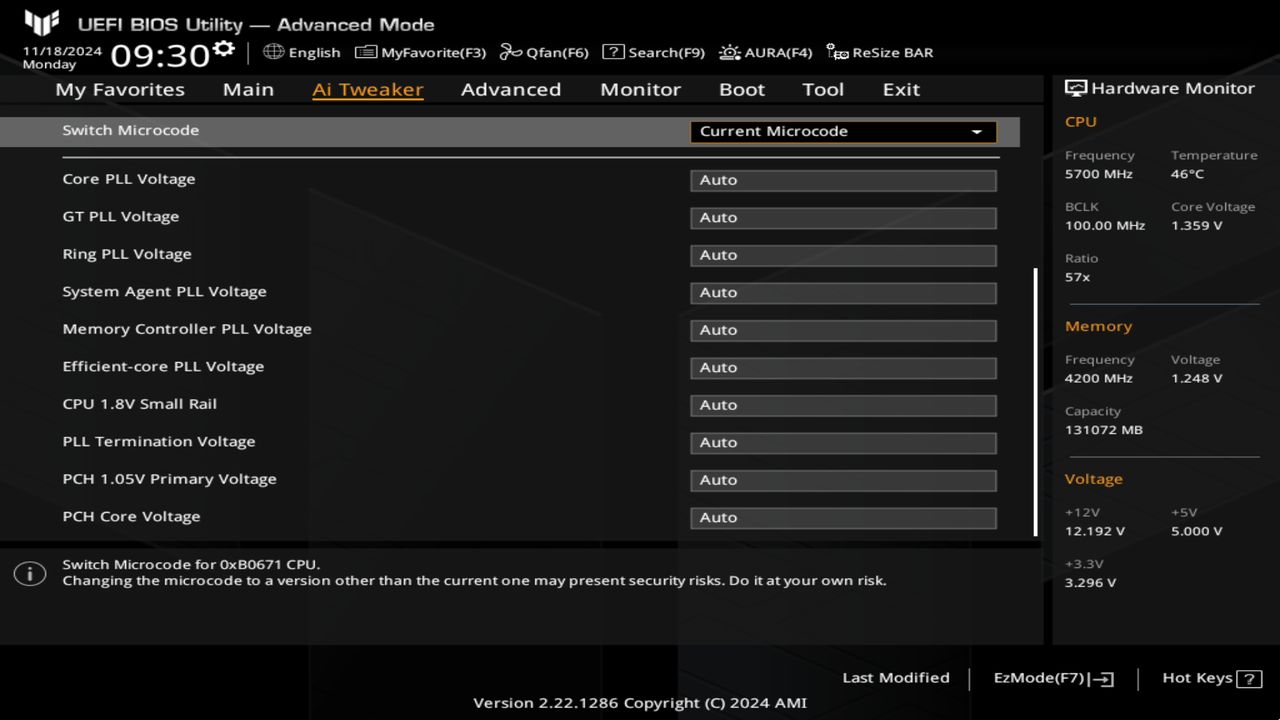Go to the Advanced tab
Image resolution: width=1280 pixels, height=720 pixels.
pyautogui.click(x=511, y=89)
